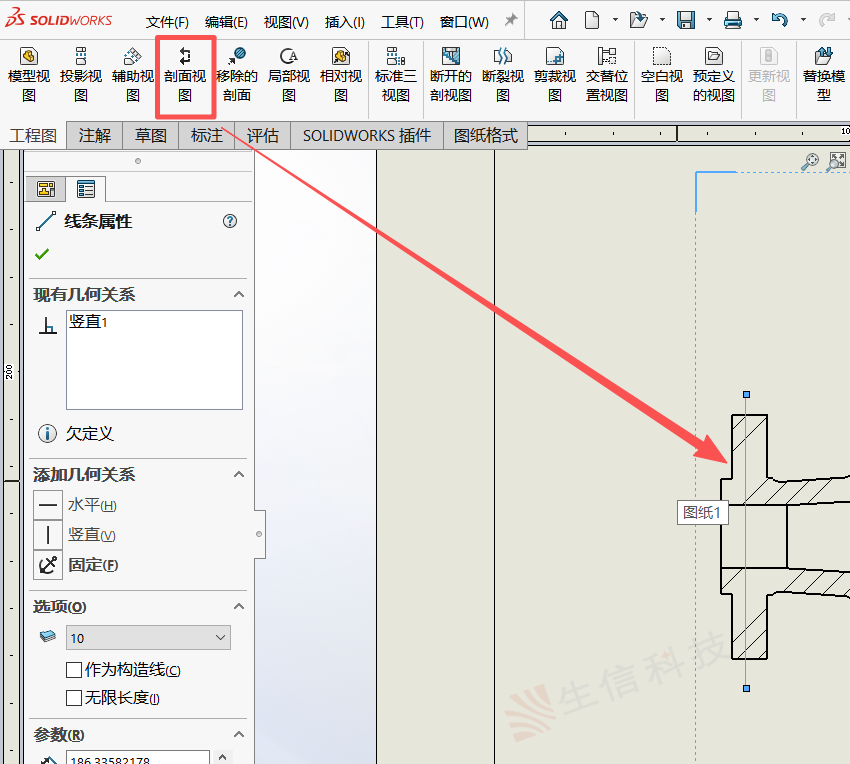The width and height of the screenshot is (850, 764).
Task: Open the Save dropdown arrow
Action: [x=709, y=20]
